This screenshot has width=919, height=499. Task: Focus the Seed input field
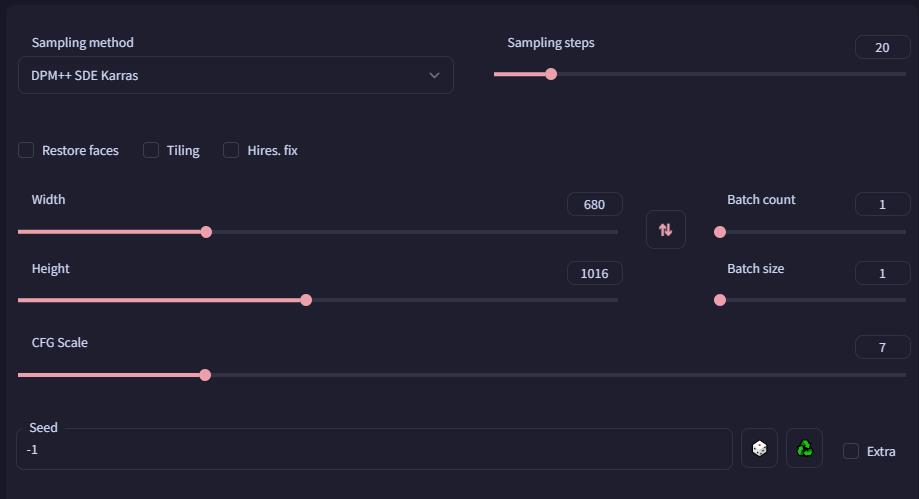[x=375, y=450]
